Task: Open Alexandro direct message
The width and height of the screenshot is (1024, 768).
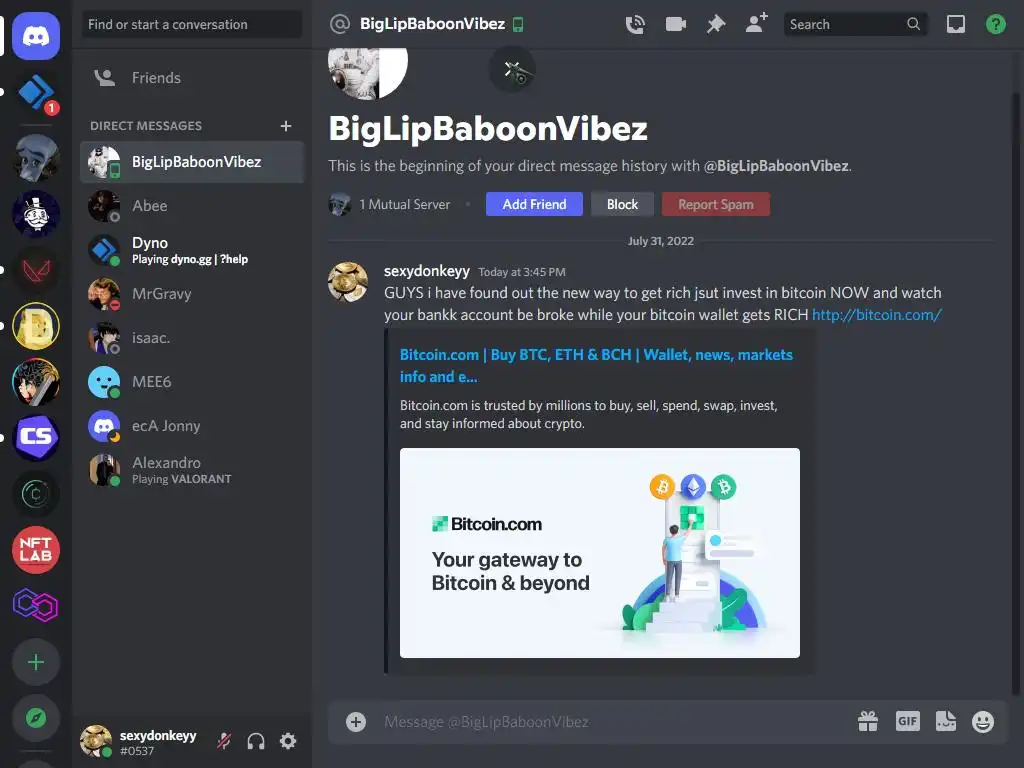Action: pyautogui.click(x=192, y=470)
